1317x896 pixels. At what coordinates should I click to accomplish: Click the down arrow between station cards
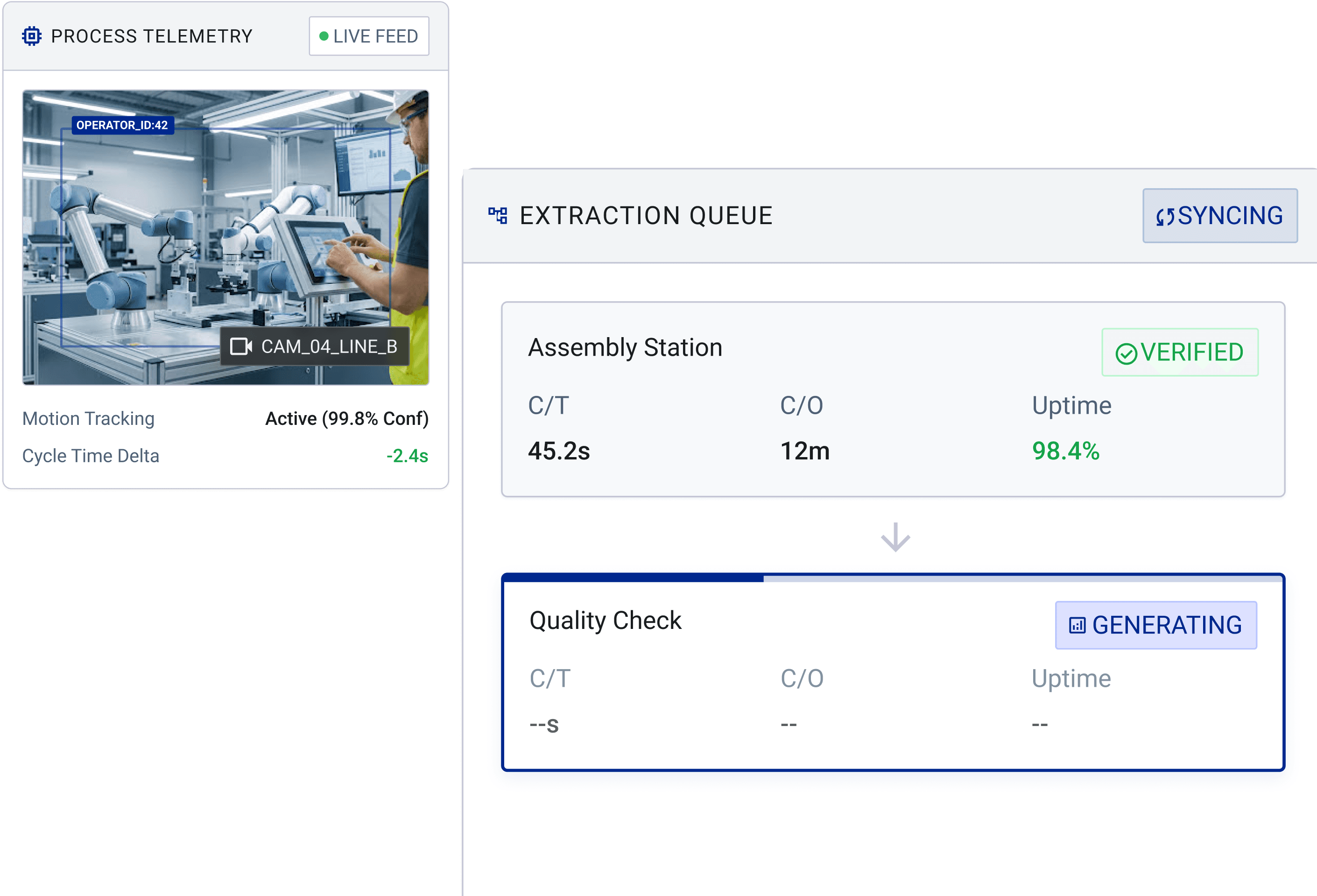click(895, 536)
